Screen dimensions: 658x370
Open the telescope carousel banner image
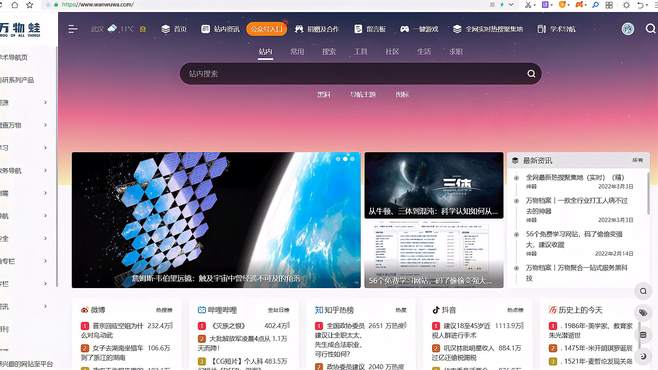tap(216, 220)
